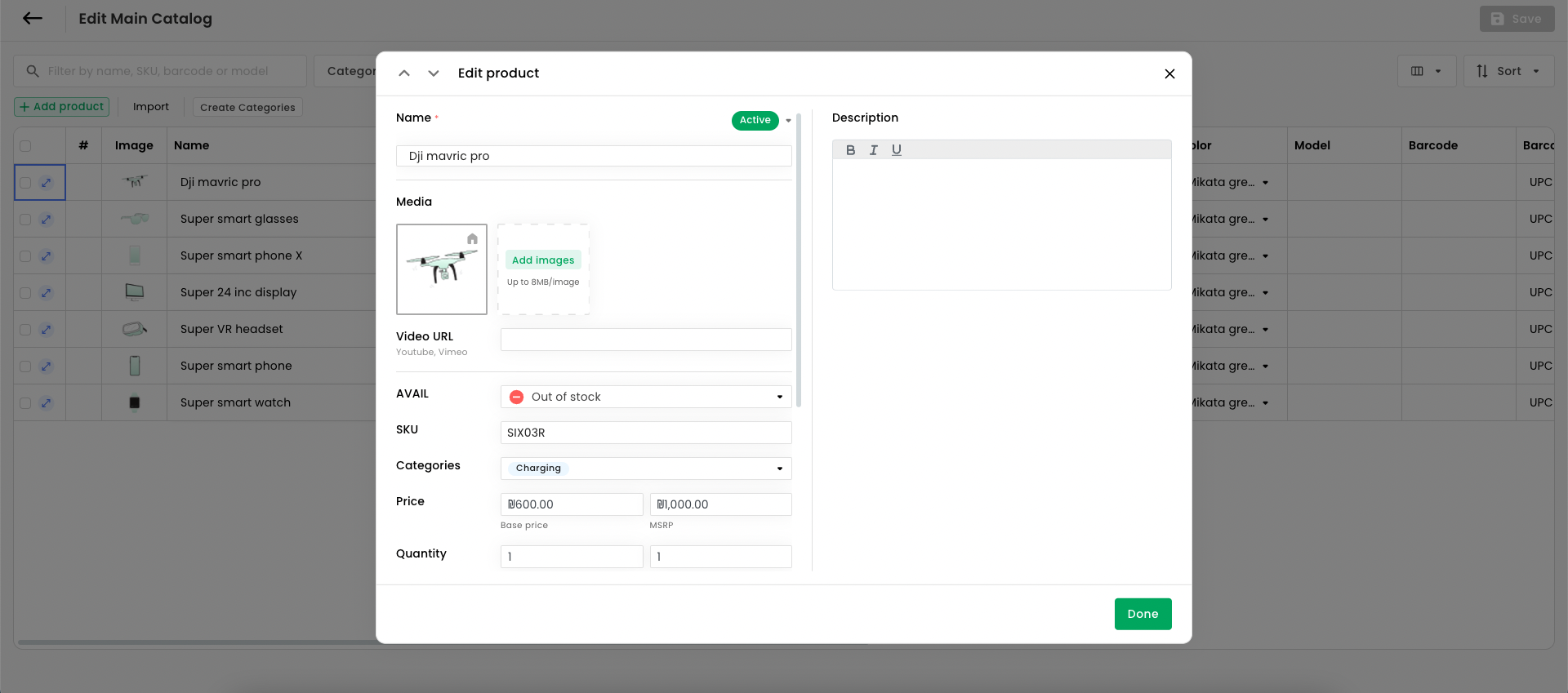1568x693 pixels.
Task: Click the Base price field
Action: 572,504
